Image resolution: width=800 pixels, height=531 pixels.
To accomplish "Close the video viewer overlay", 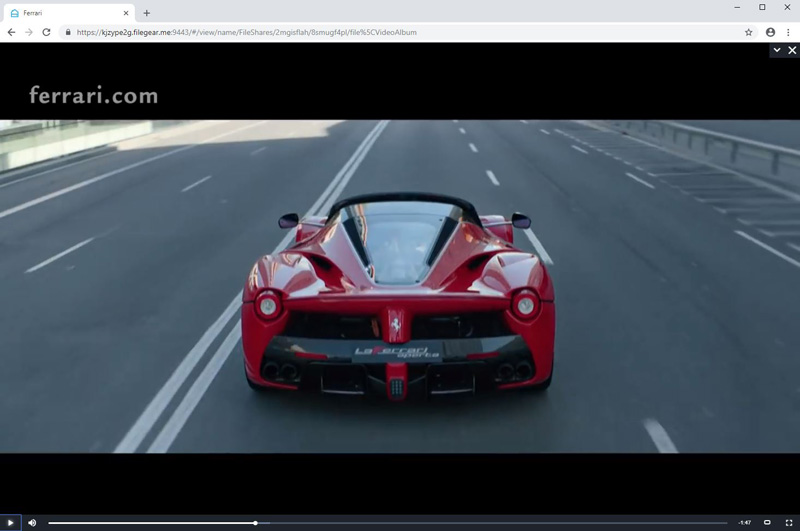I will click(x=792, y=50).
